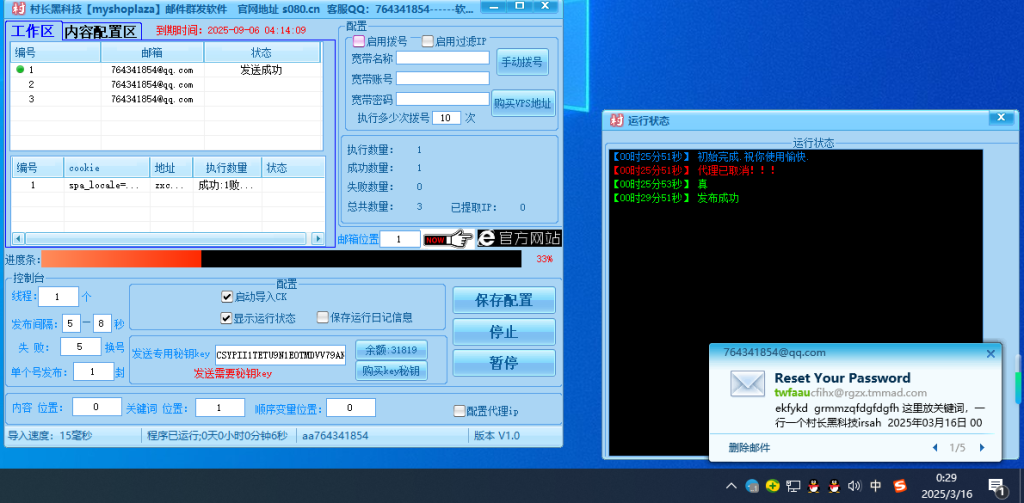Open Sogou input method tray icon
1024x503 pixels.
pos(900,486)
